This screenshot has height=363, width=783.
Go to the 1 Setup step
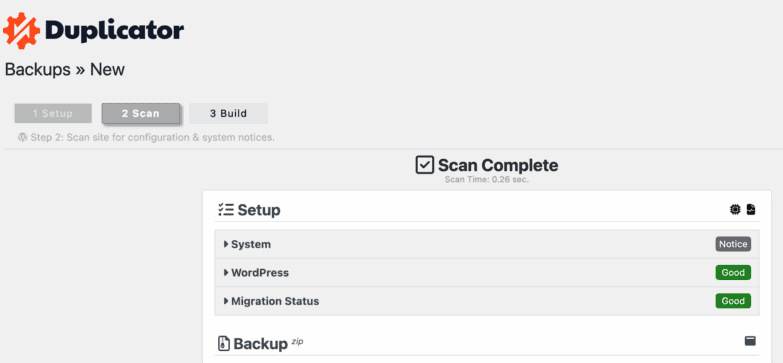53,113
